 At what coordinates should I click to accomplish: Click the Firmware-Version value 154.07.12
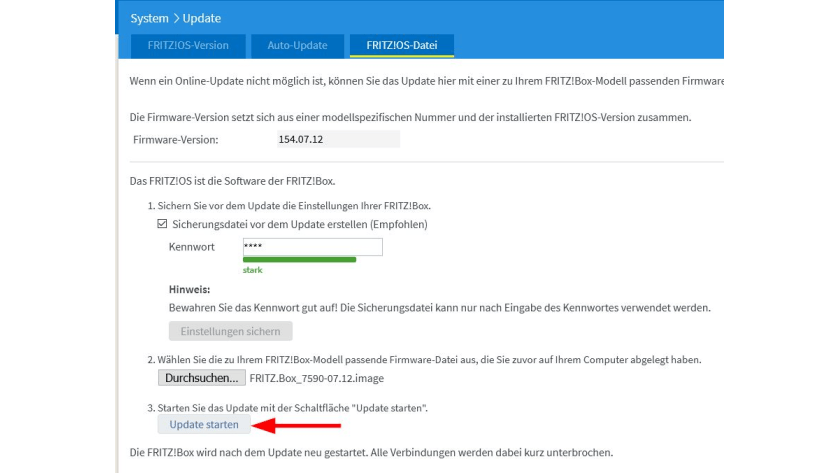[x=338, y=139]
